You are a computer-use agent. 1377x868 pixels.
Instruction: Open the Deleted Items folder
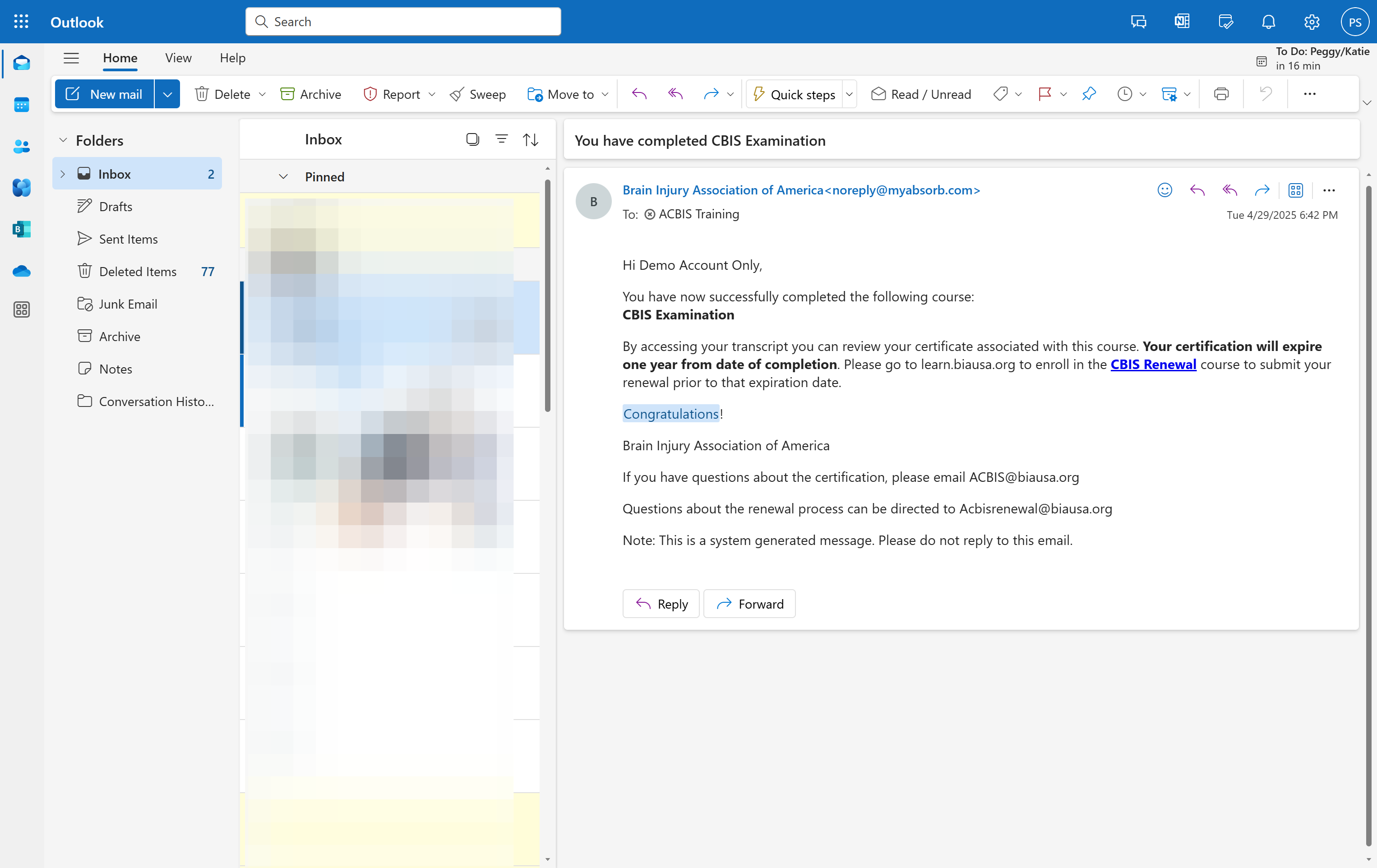[137, 271]
